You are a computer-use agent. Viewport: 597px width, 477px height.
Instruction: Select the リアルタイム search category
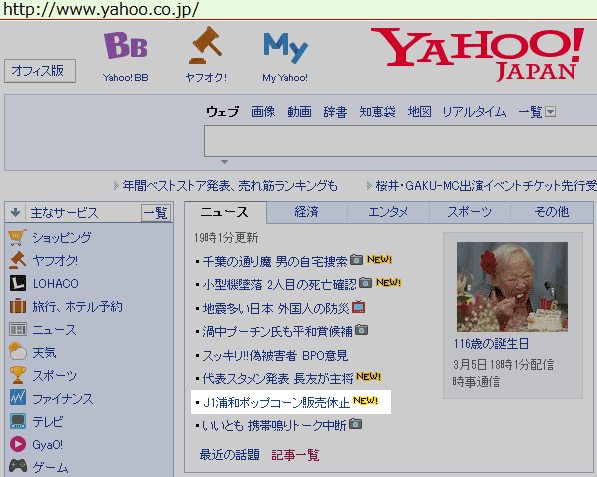point(474,112)
